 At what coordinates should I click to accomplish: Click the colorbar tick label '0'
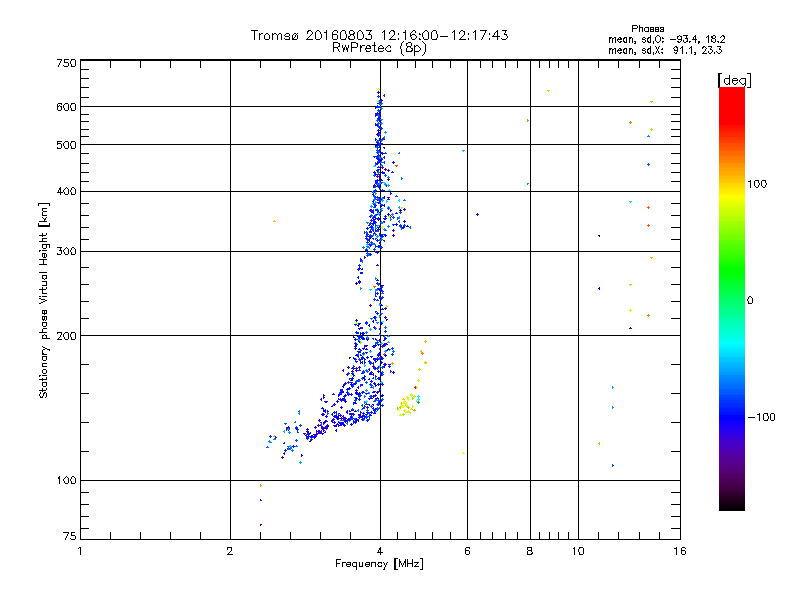tap(750, 300)
